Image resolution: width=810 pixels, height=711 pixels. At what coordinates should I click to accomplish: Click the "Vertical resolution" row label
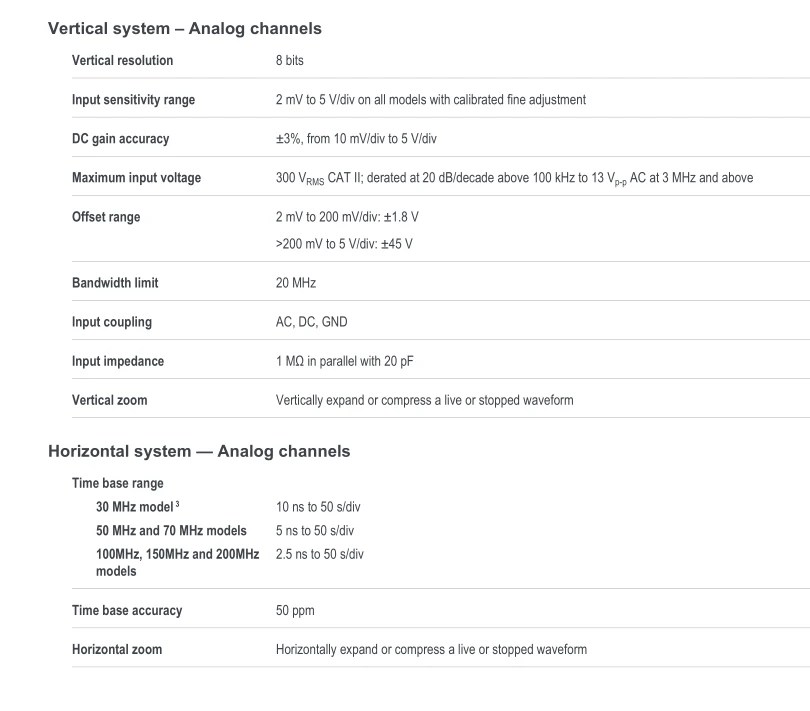click(x=122, y=61)
